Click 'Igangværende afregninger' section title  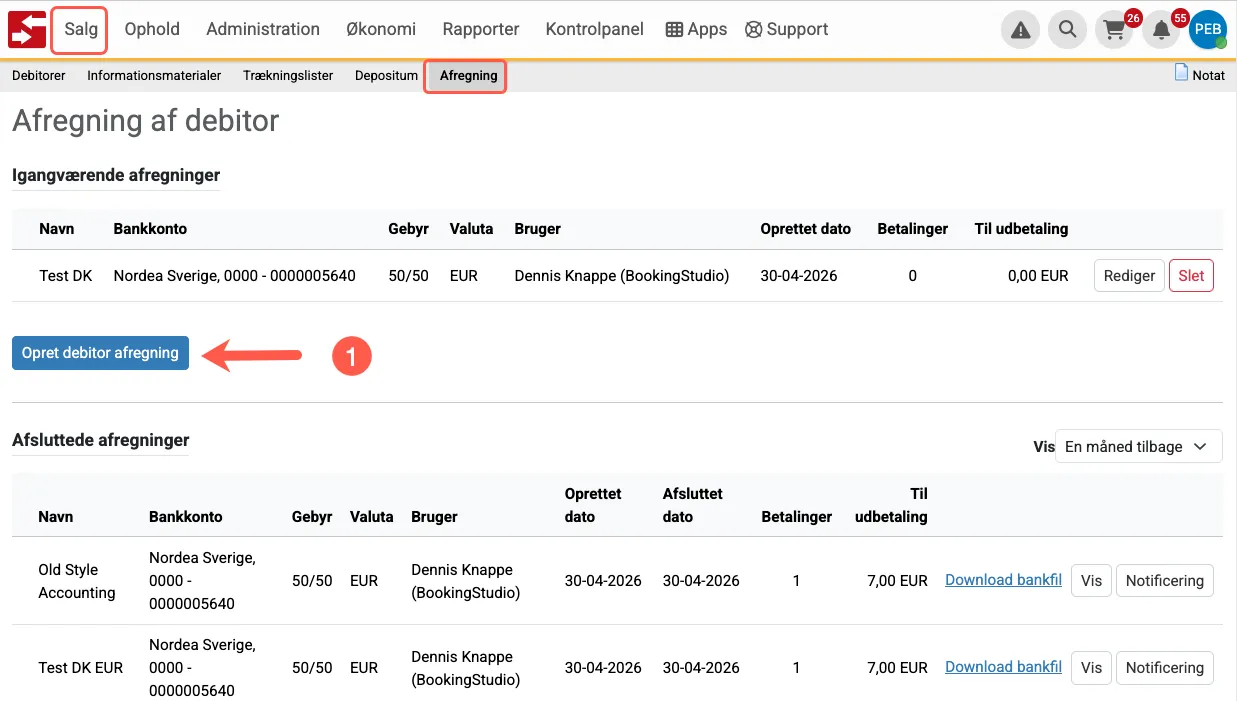(x=116, y=175)
